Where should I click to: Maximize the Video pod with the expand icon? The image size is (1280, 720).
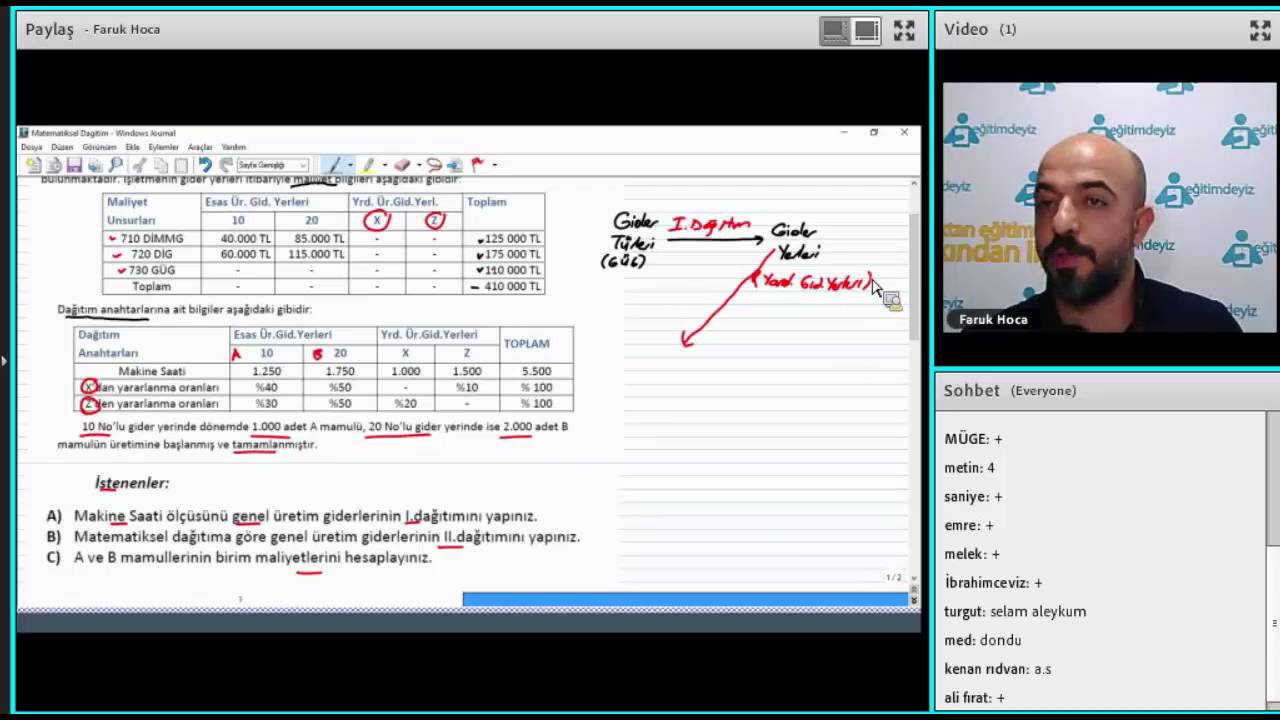pyautogui.click(x=1260, y=30)
